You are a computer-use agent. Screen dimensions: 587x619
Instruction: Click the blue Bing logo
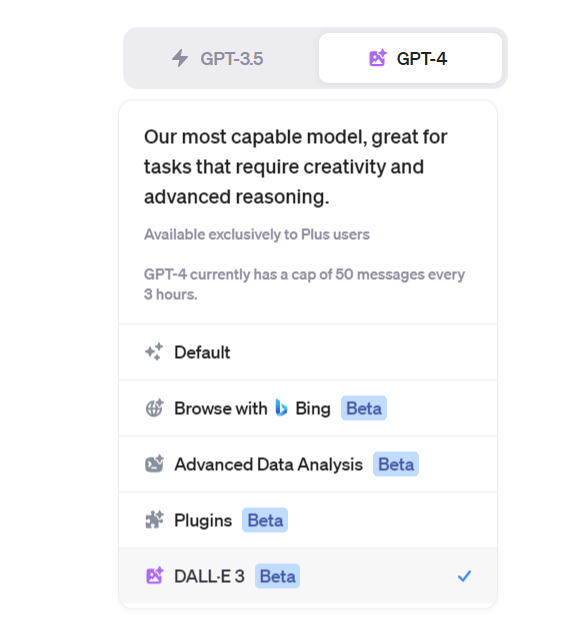point(281,407)
